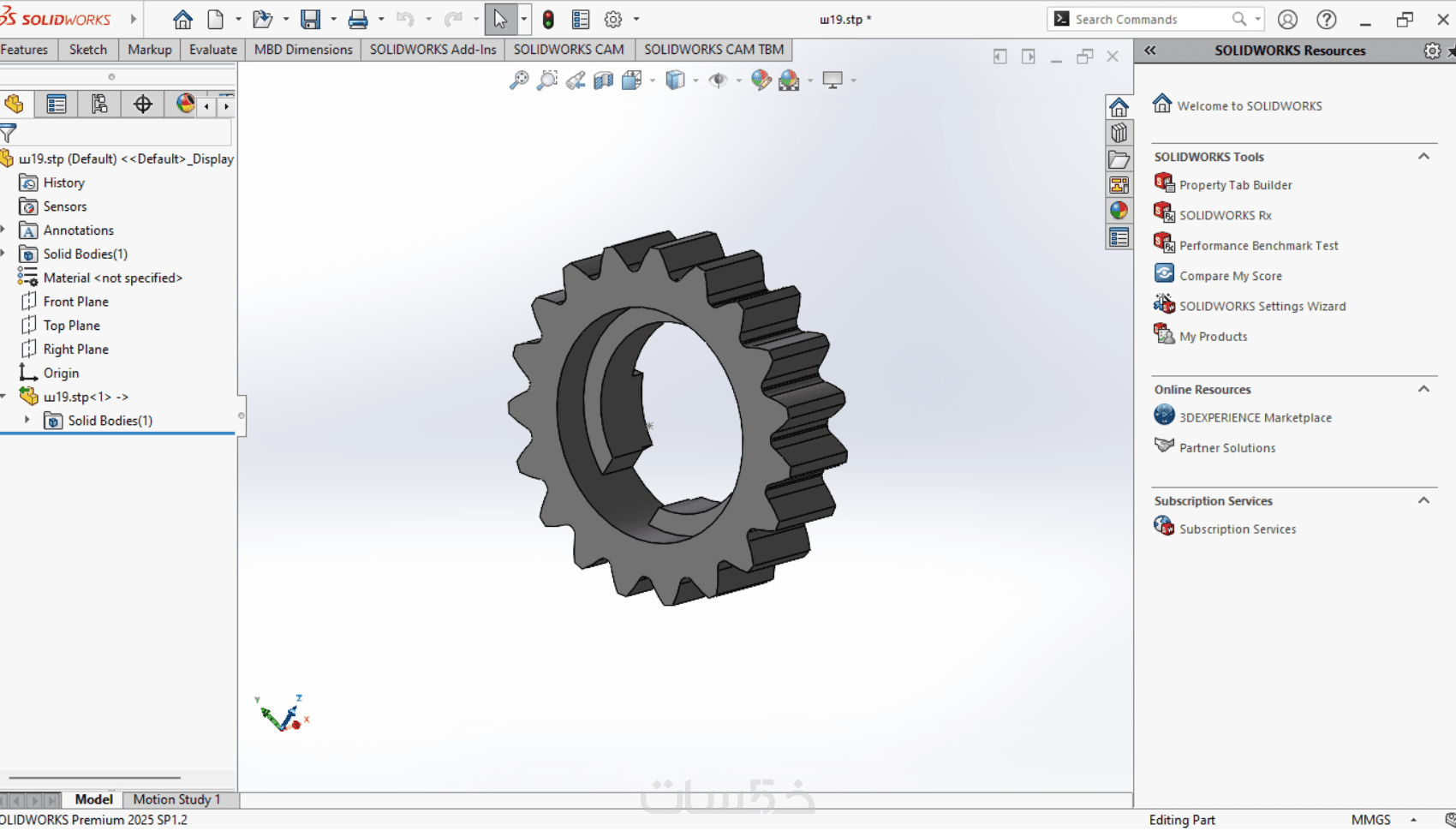Viewport: 1456px width, 831px height.
Task: Click the Rebuild traffic light icon
Action: click(x=548, y=19)
